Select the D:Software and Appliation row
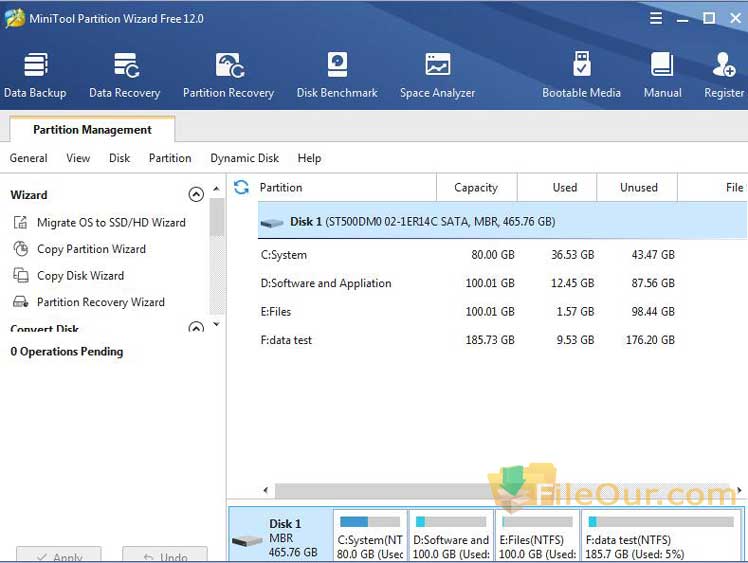This screenshot has height=563, width=748. point(502,283)
